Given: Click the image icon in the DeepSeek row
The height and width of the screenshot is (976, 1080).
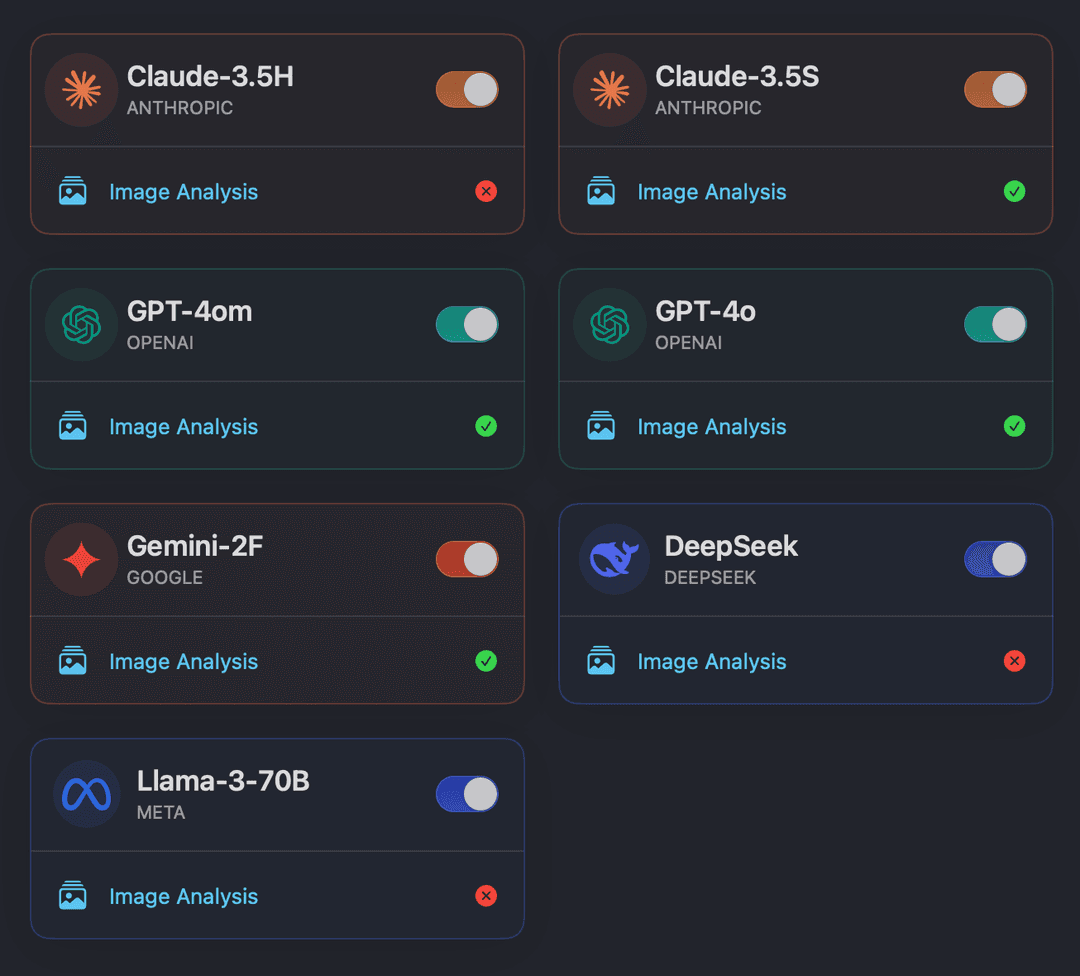Looking at the screenshot, I should click(601, 661).
